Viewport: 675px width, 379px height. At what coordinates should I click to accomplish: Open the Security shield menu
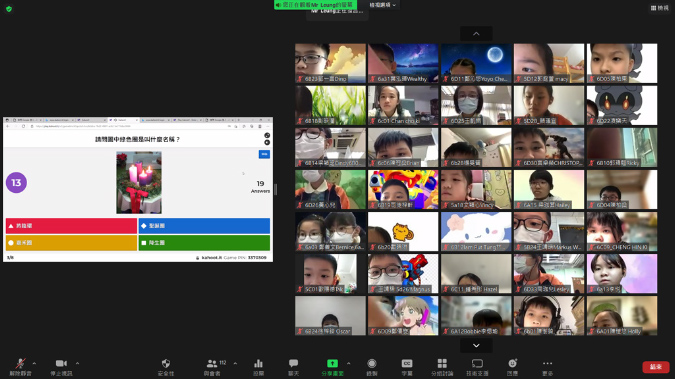coord(166,367)
